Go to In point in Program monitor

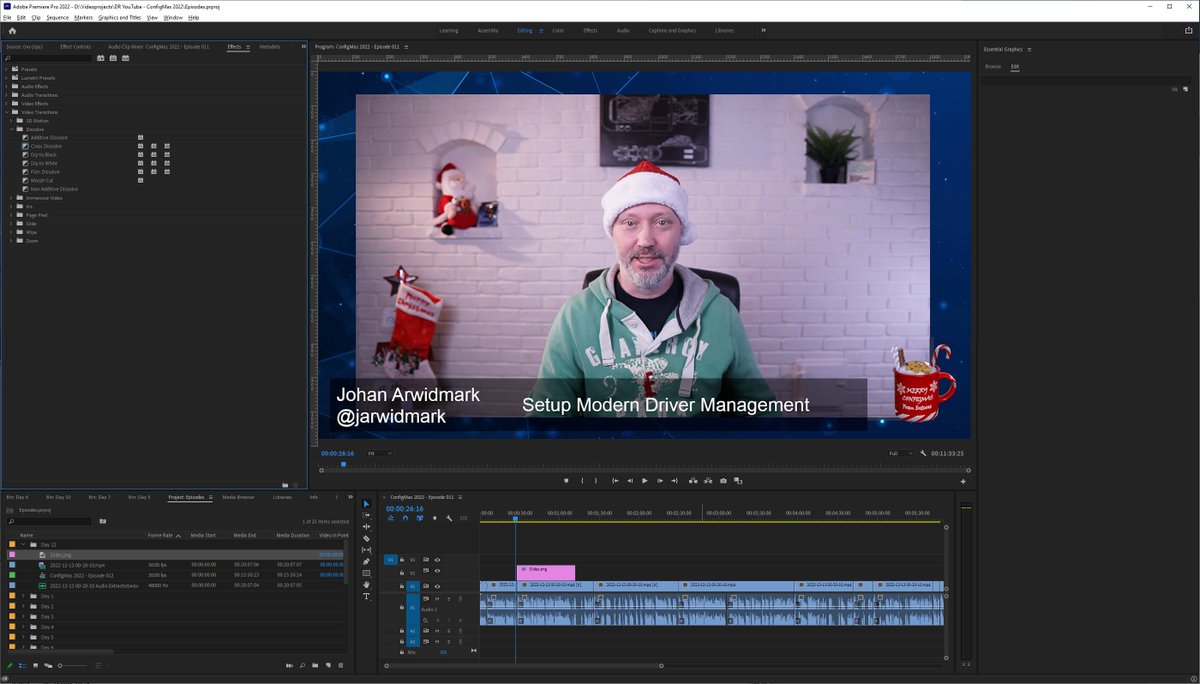(x=615, y=481)
